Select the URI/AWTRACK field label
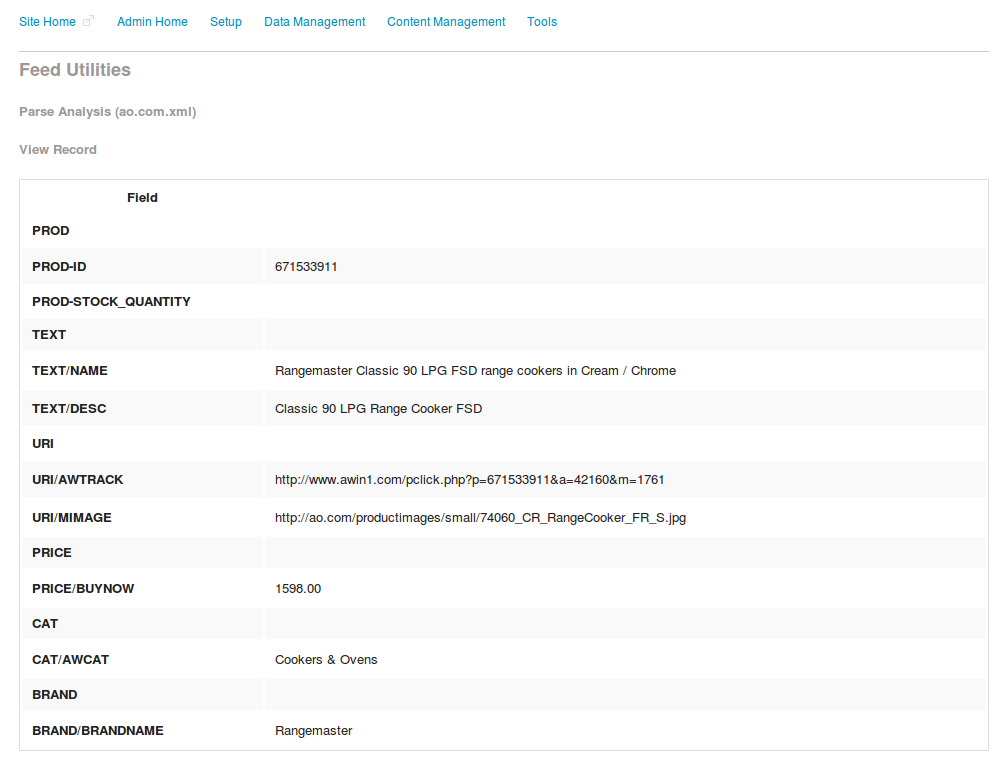This screenshot has height=771, width=1008. [78, 480]
